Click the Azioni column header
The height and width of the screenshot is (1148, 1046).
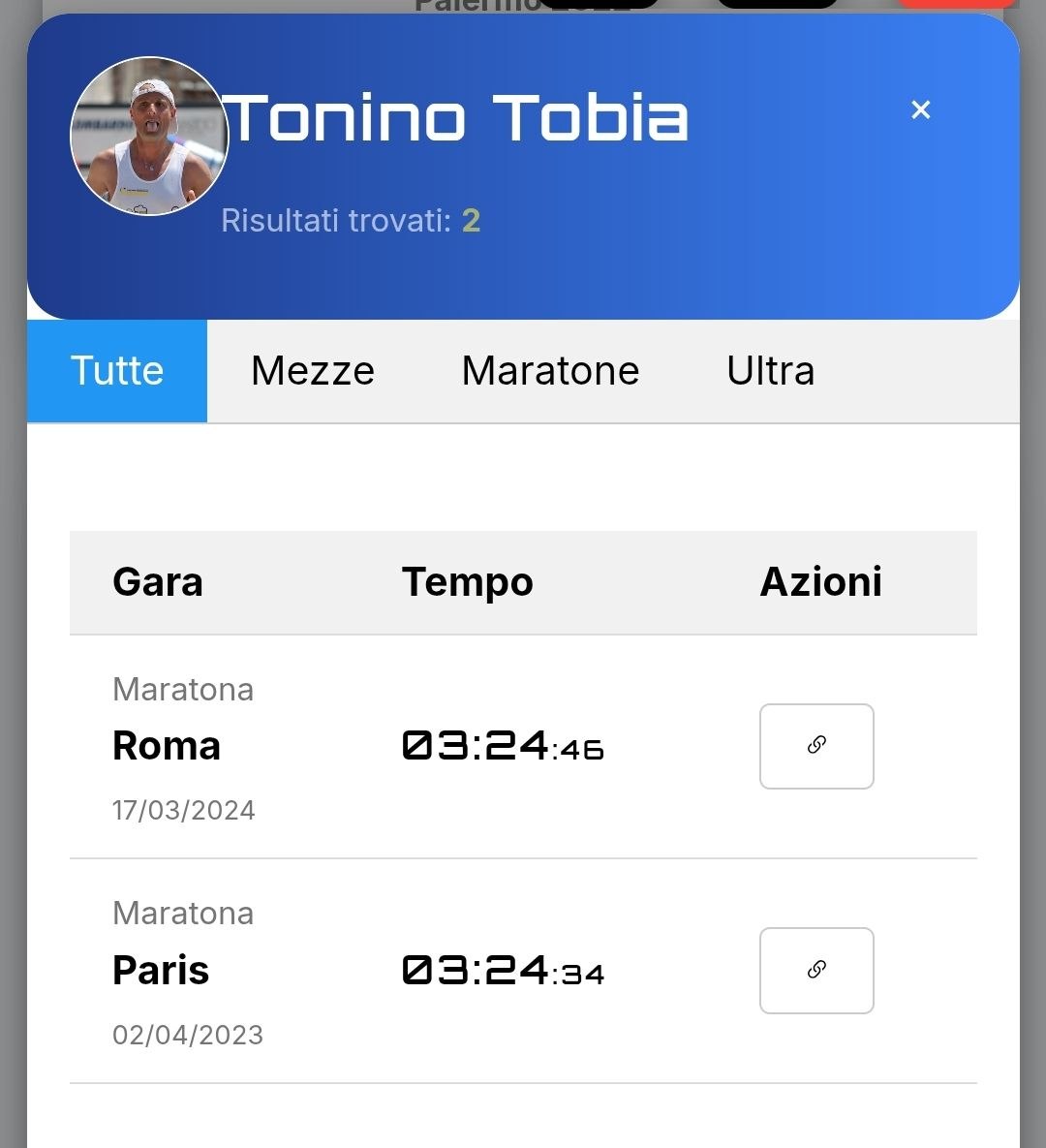click(820, 582)
